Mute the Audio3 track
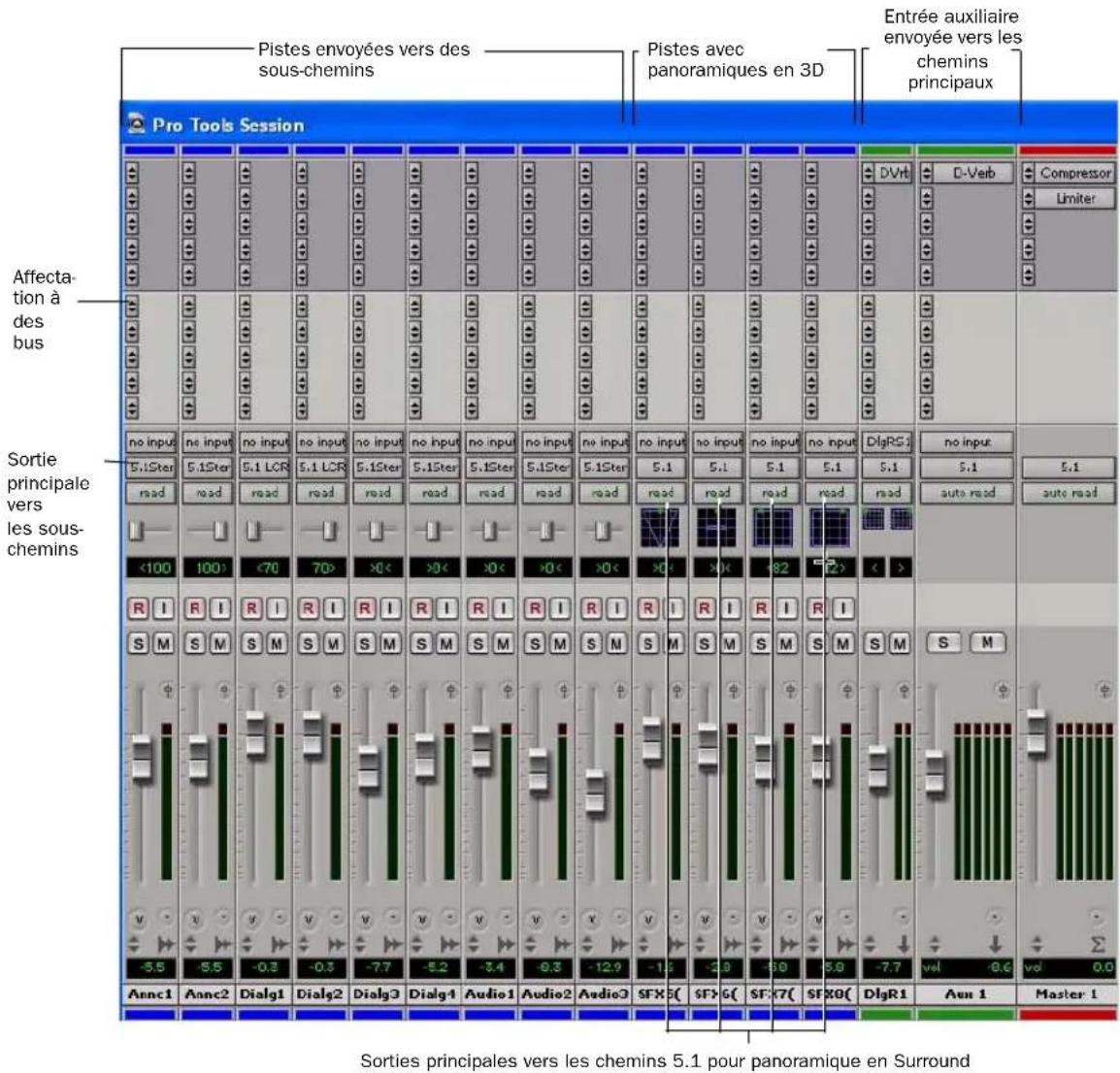Screen dimensions: 1120x1073 point(616,644)
